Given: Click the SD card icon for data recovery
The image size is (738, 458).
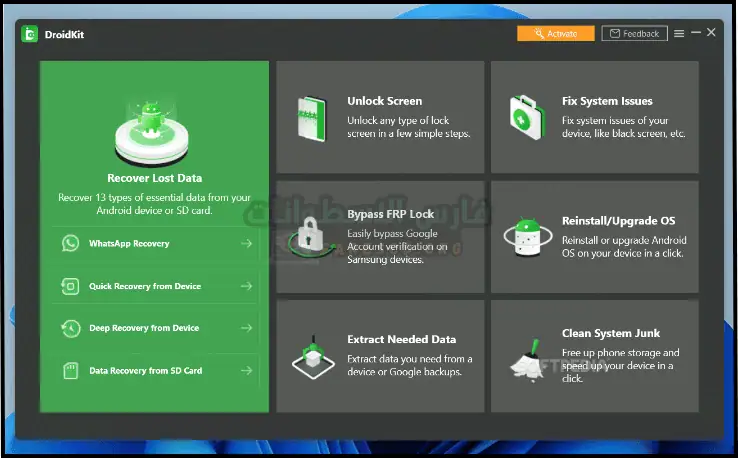Looking at the screenshot, I should coord(70,370).
